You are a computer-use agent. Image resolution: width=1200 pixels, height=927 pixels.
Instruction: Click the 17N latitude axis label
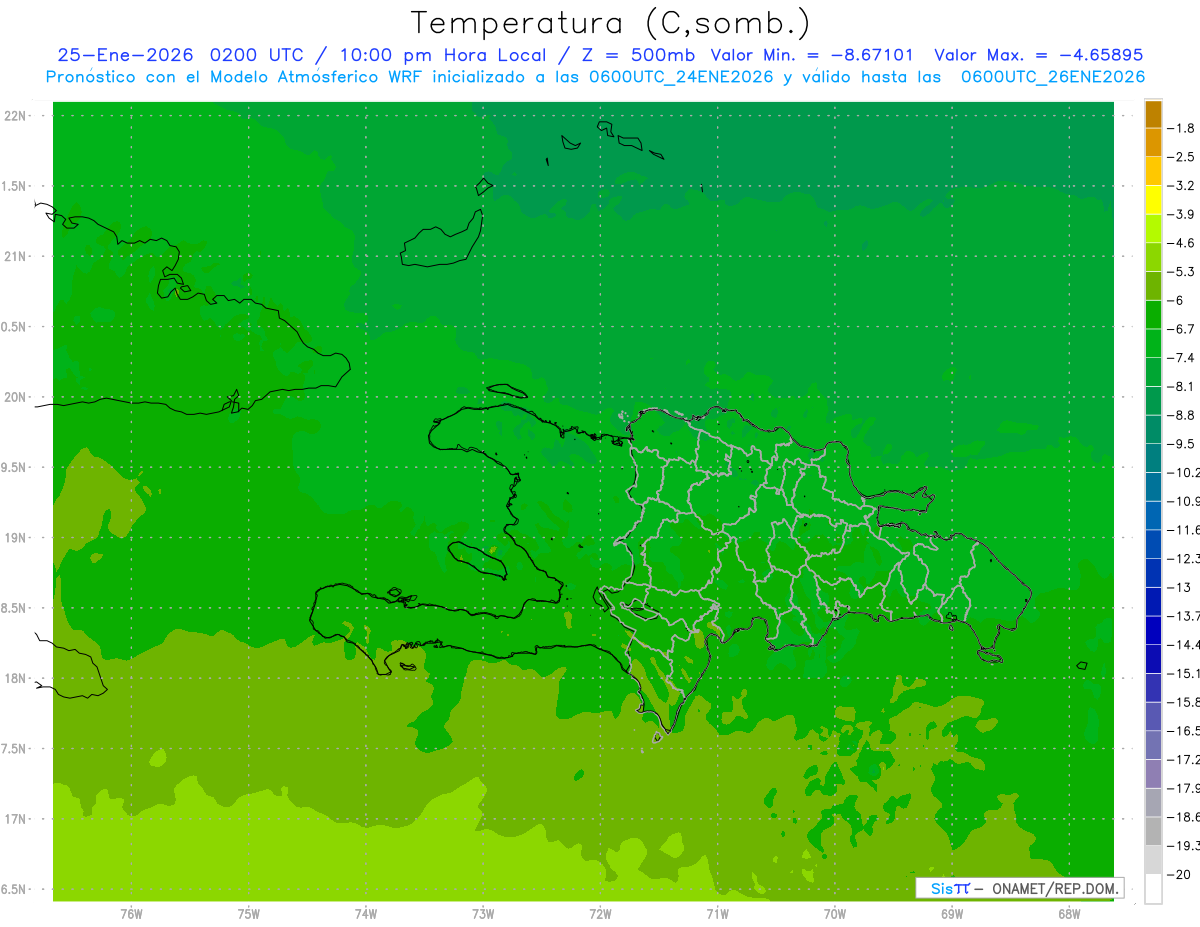point(15,819)
